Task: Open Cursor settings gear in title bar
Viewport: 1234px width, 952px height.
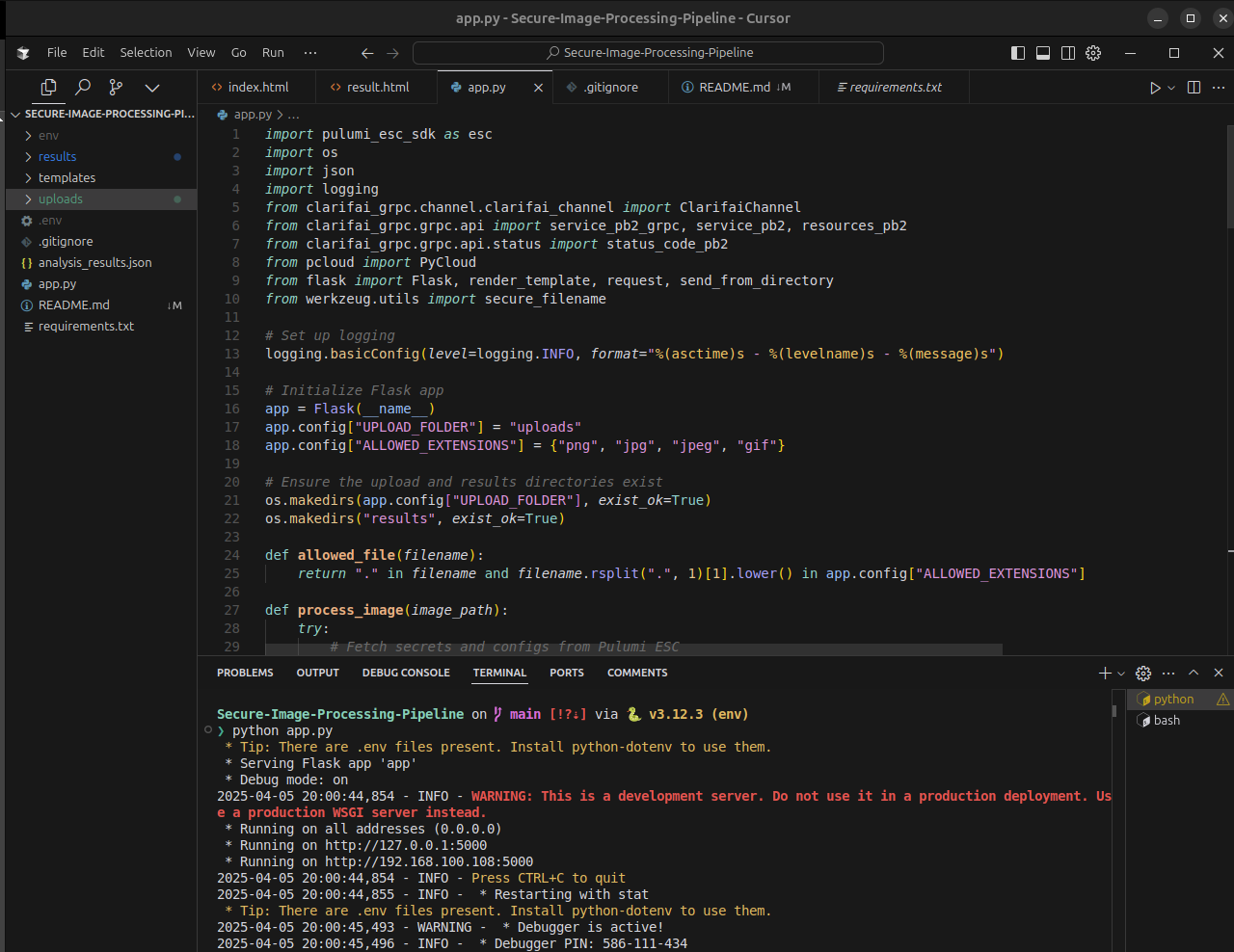Action: click(x=1093, y=53)
